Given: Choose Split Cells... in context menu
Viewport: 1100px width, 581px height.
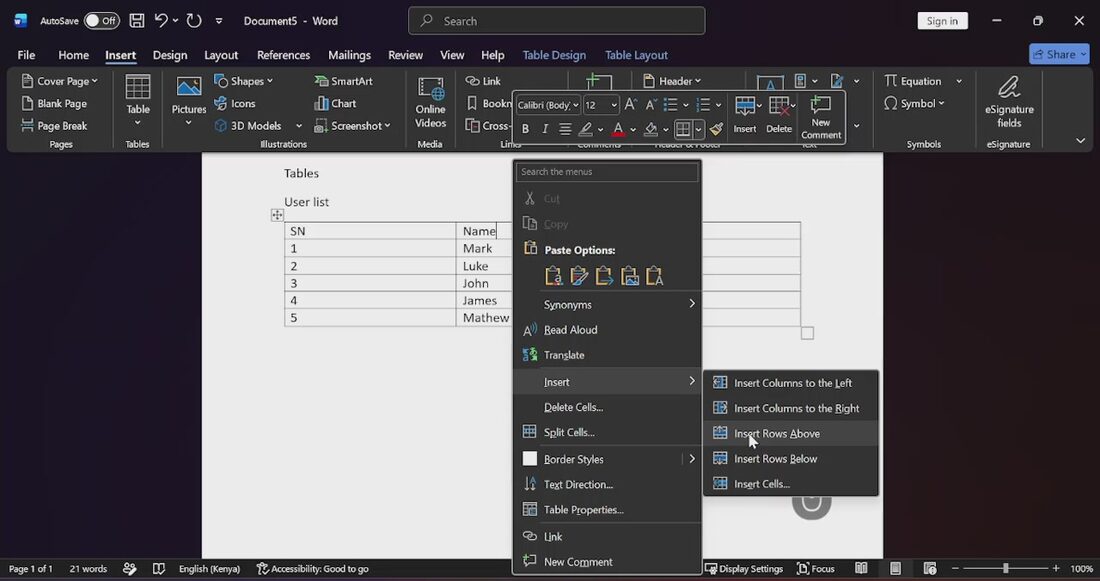Looking at the screenshot, I should 607,432.
